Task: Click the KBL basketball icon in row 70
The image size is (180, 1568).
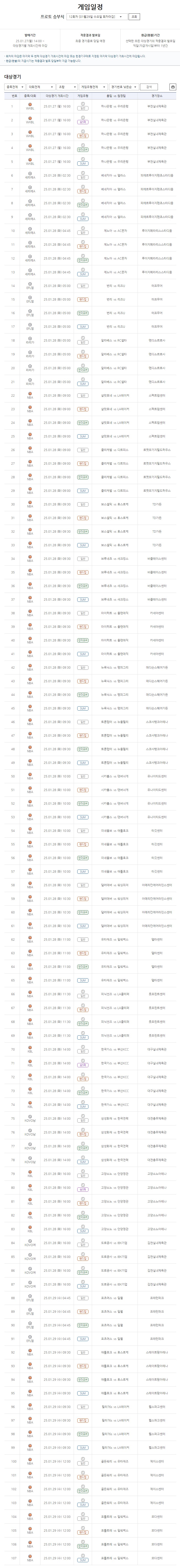Action: coord(30,1047)
